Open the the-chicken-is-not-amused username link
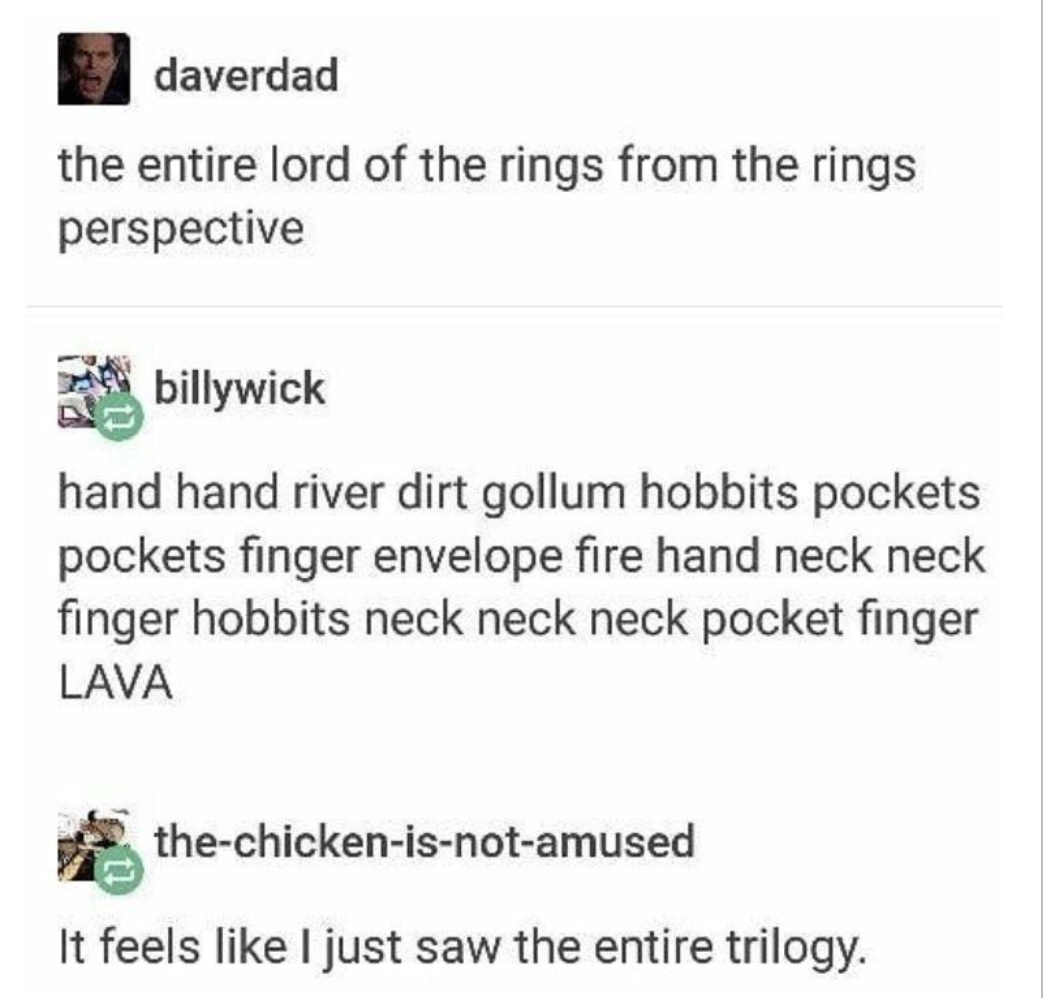This screenshot has width=1043, height=998. (x=424, y=841)
